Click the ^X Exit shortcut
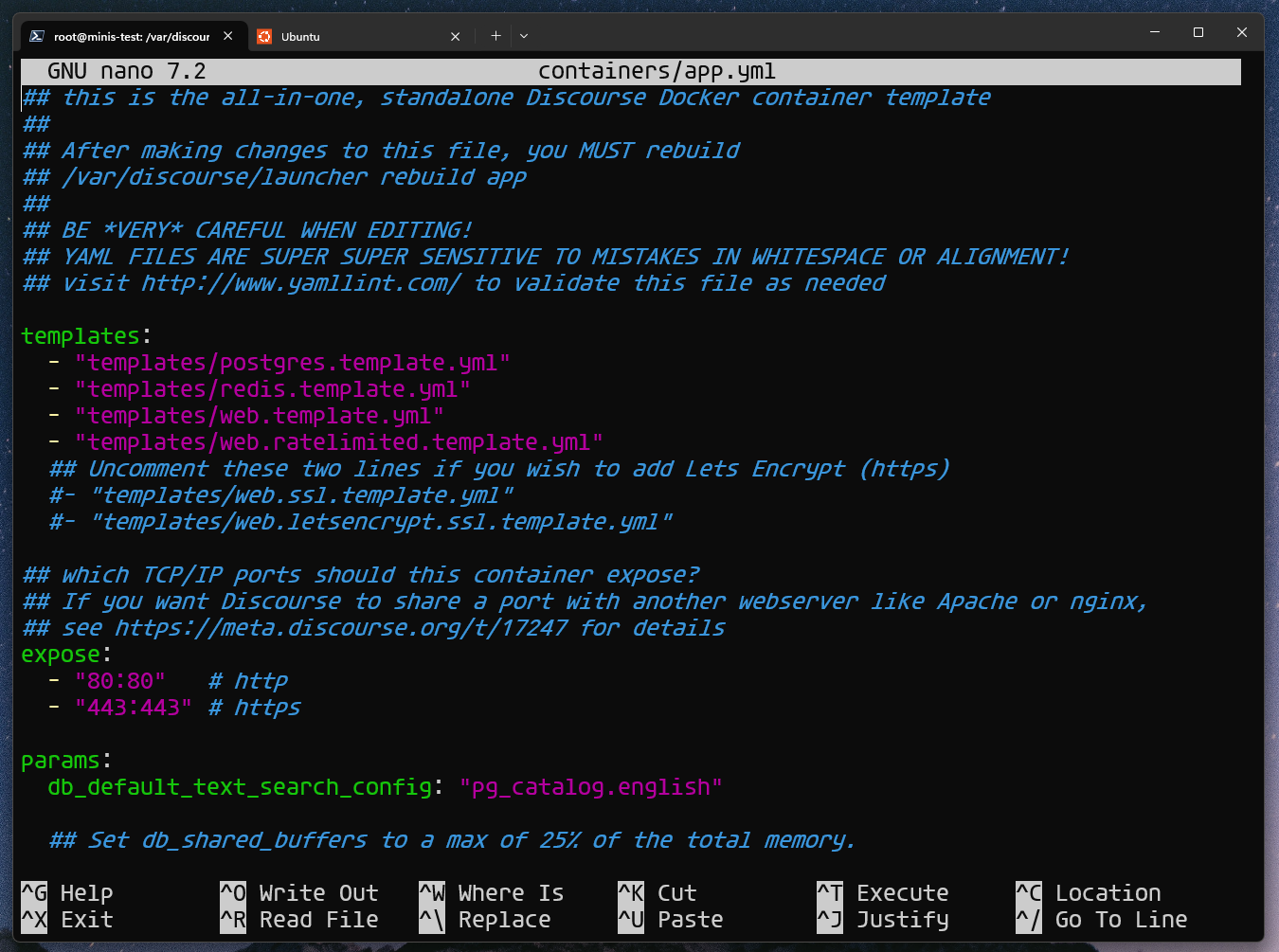 (67, 920)
